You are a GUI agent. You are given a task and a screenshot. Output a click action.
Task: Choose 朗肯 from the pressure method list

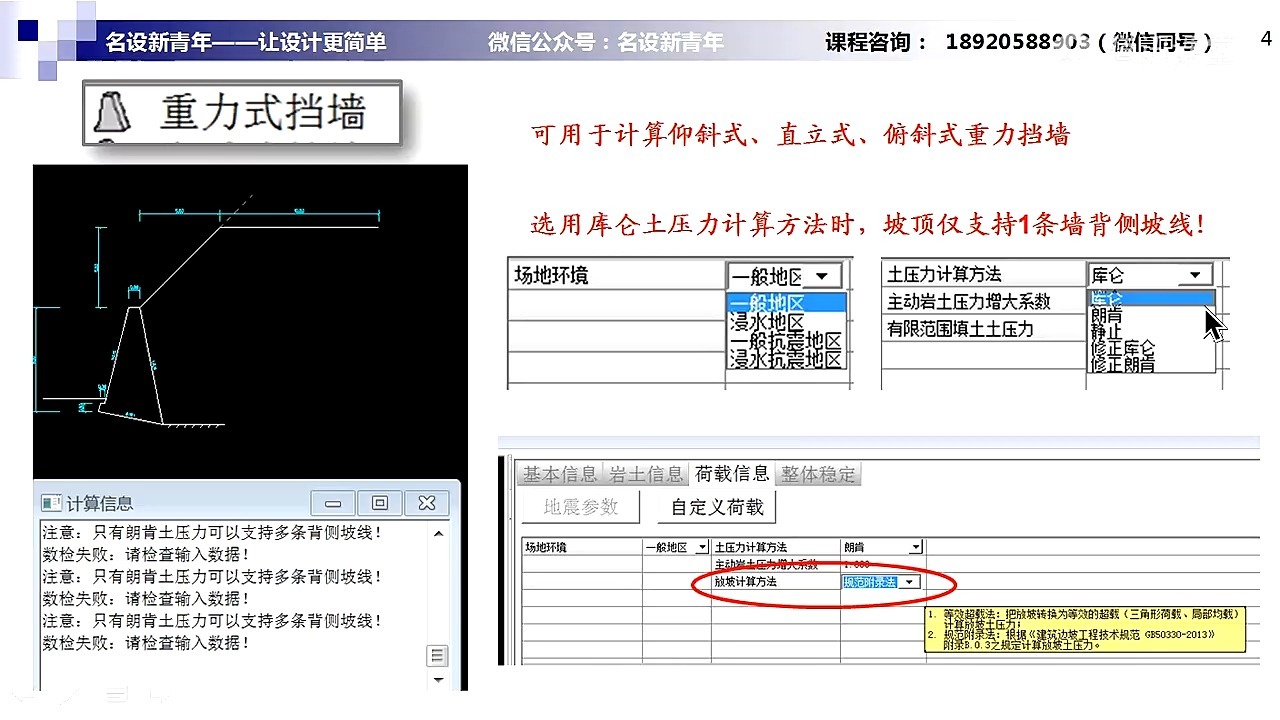[1151, 315]
